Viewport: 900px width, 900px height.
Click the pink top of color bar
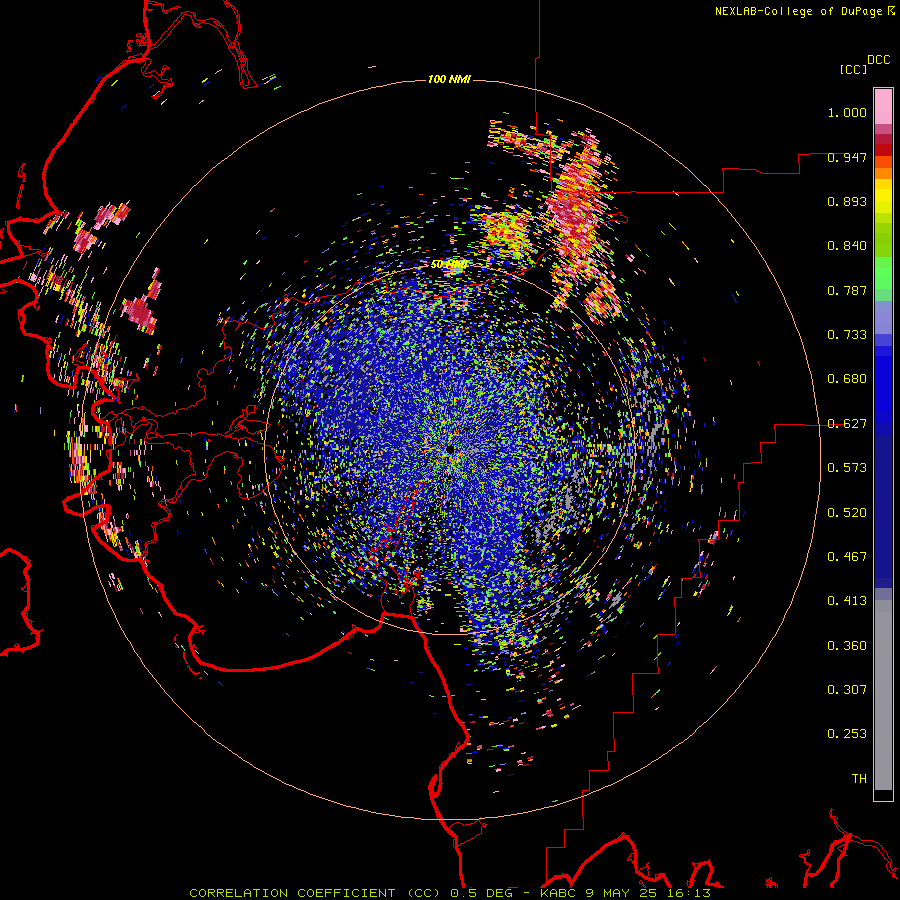pyautogui.click(x=883, y=107)
